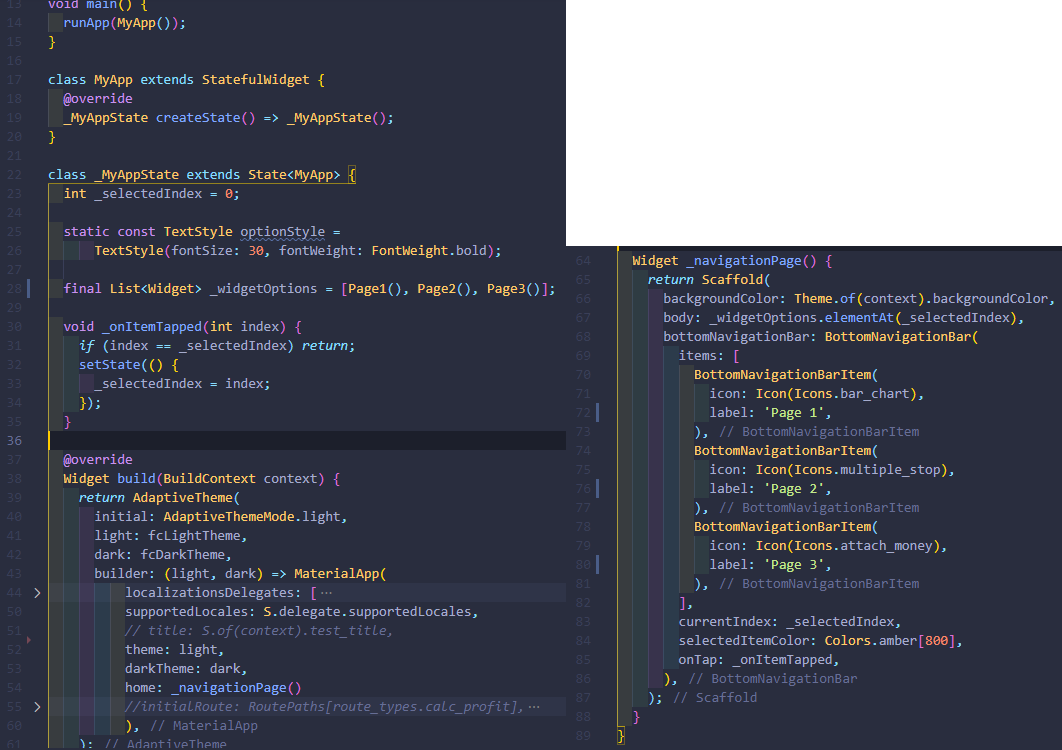Click Icons.multiple_stop icon reference

868,470
